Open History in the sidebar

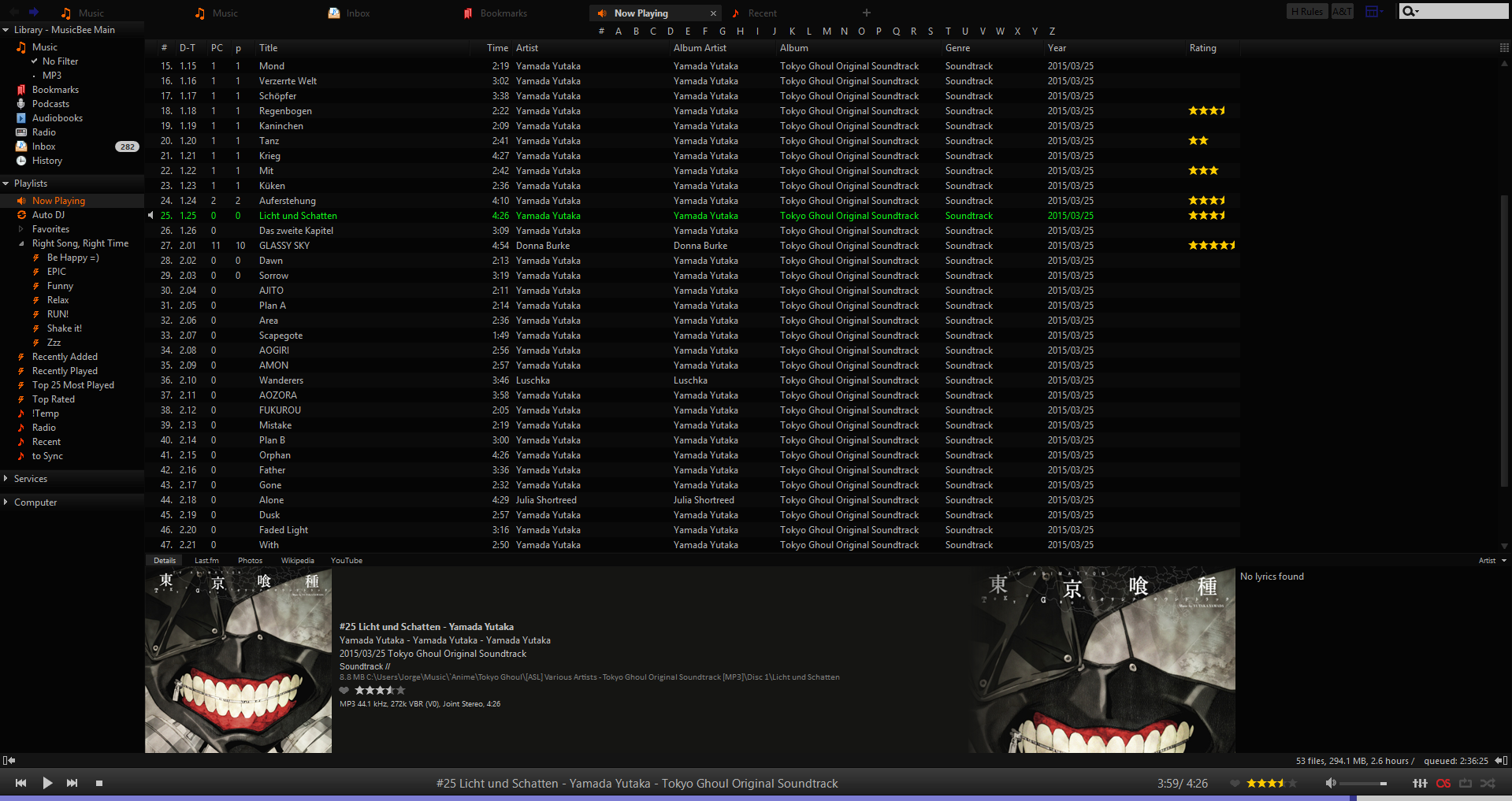(x=46, y=161)
